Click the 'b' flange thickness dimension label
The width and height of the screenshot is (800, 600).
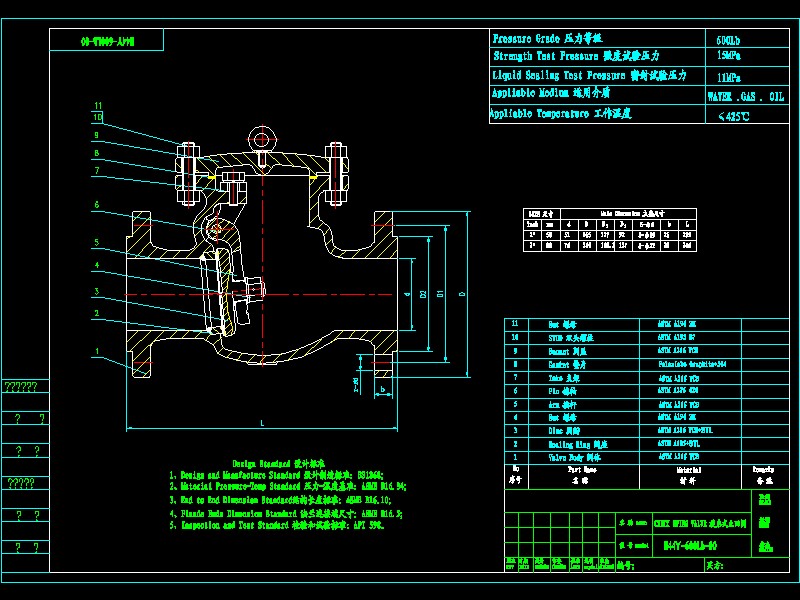click(383, 389)
